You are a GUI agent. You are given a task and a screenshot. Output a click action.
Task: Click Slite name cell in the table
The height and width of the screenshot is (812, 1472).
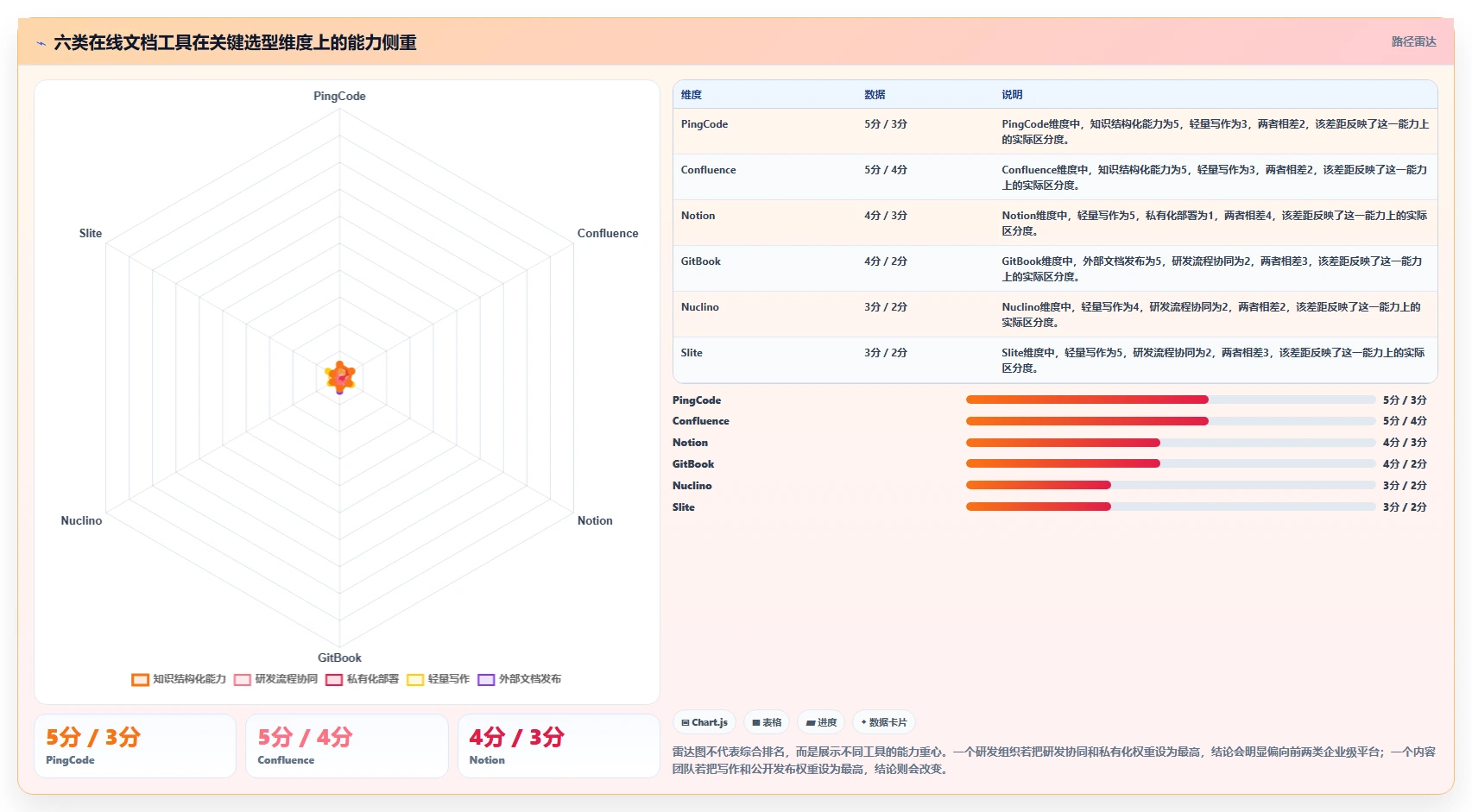click(x=692, y=353)
